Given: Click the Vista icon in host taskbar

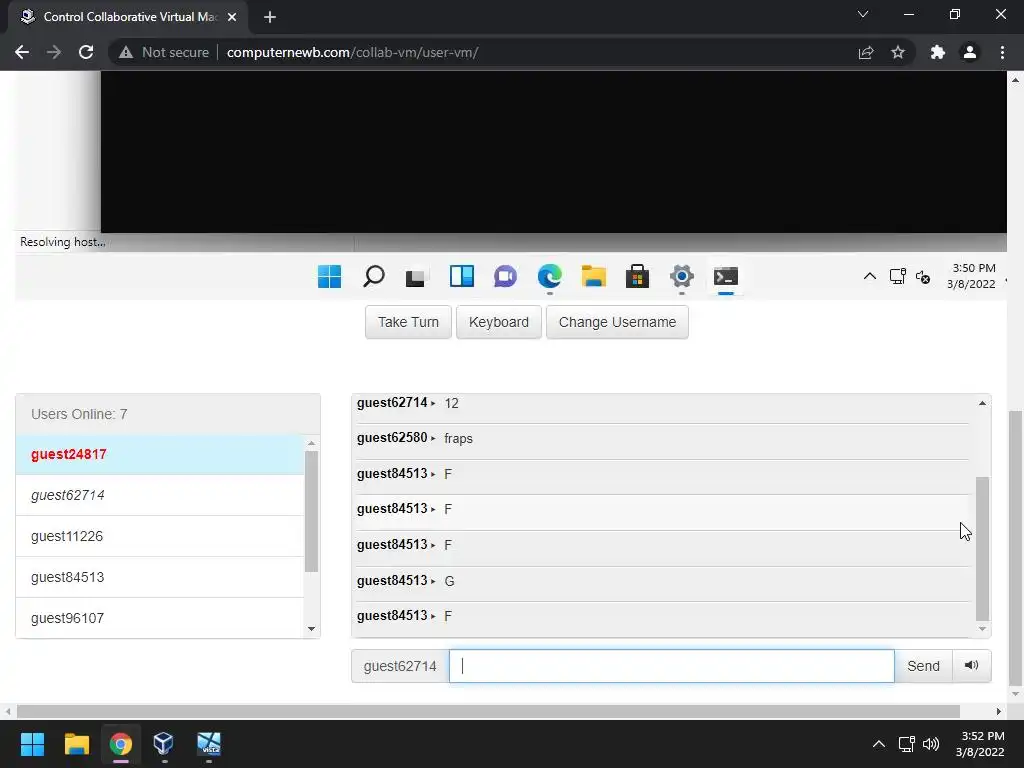Looking at the screenshot, I should click(x=209, y=744).
